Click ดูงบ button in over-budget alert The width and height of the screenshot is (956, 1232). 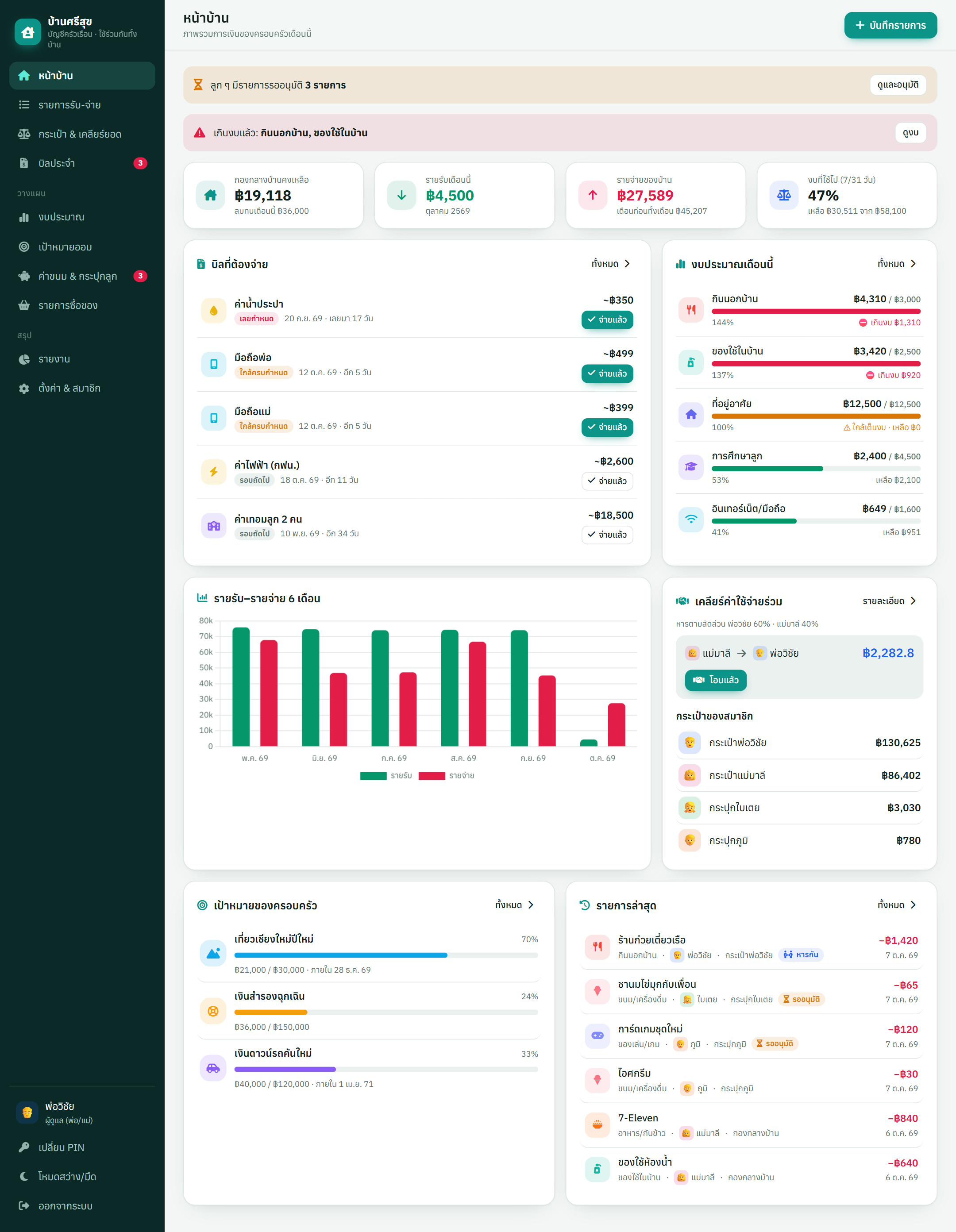click(910, 133)
